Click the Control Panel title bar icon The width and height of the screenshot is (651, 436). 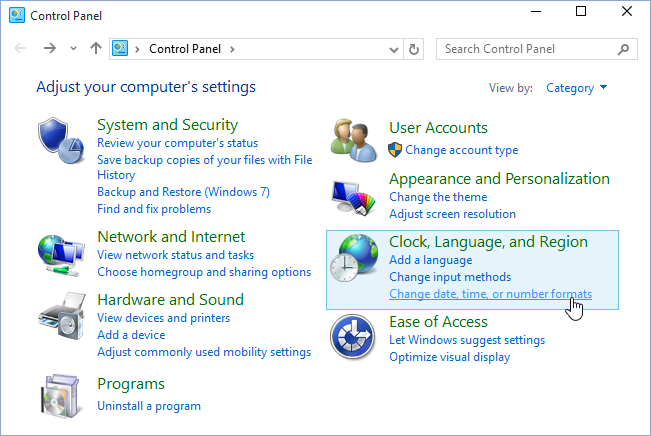point(17,15)
